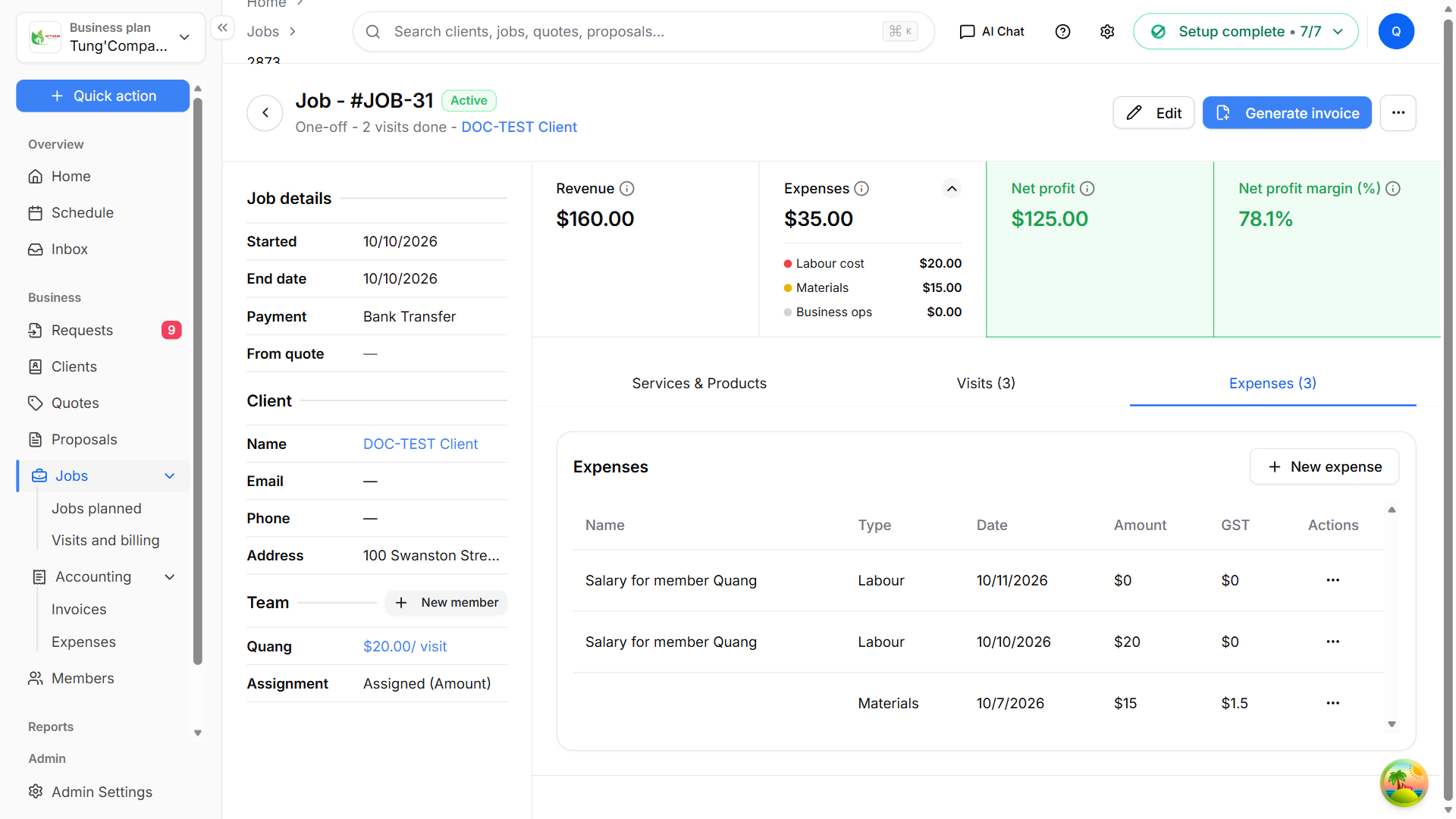
Task: Open the job more options menu
Action: pos(1398,113)
